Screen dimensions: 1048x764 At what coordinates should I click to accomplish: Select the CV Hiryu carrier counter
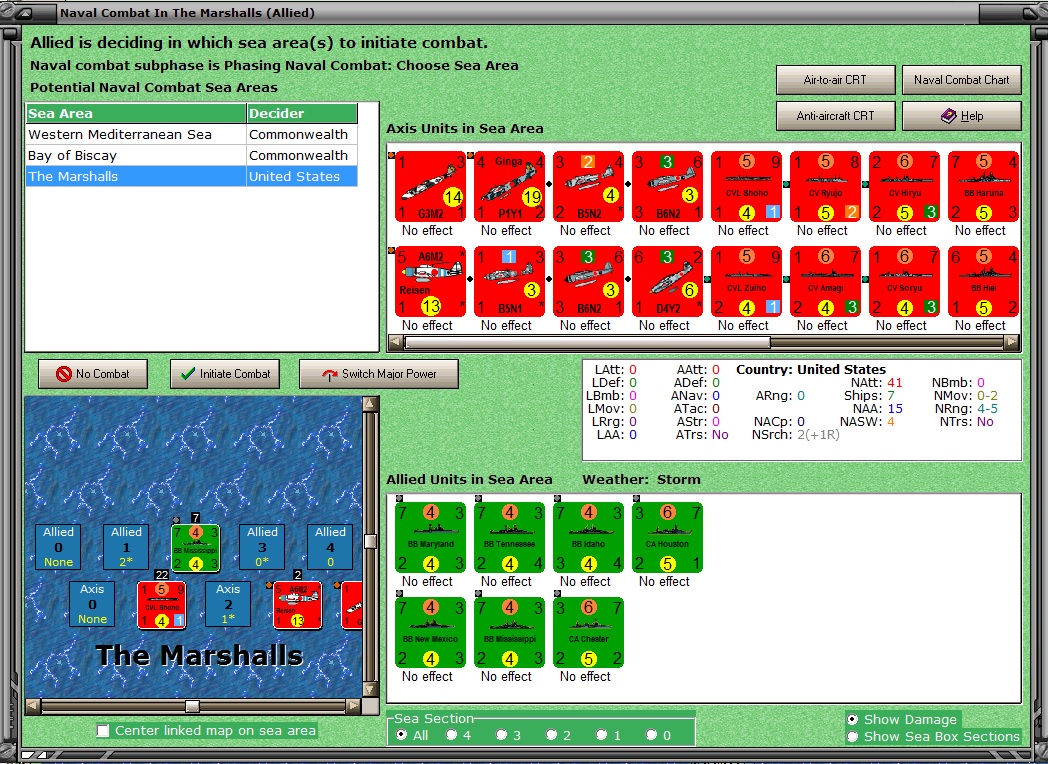coord(904,186)
